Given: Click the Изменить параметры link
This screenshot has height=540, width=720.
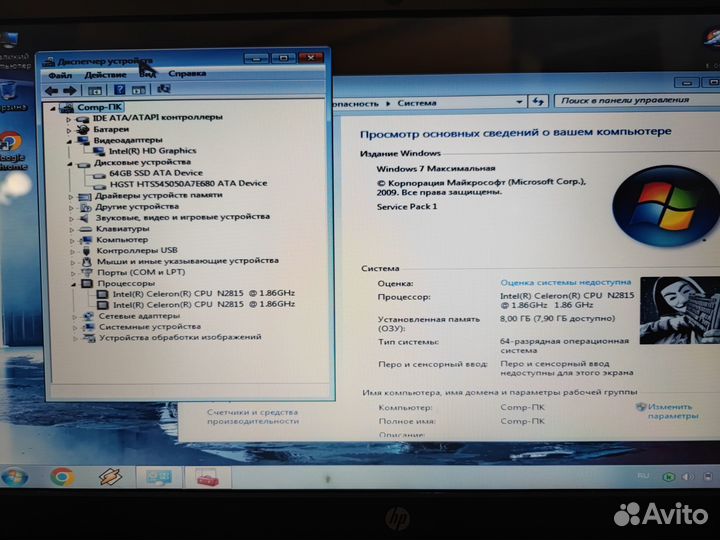Looking at the screenshot, I should click(670, 411).
